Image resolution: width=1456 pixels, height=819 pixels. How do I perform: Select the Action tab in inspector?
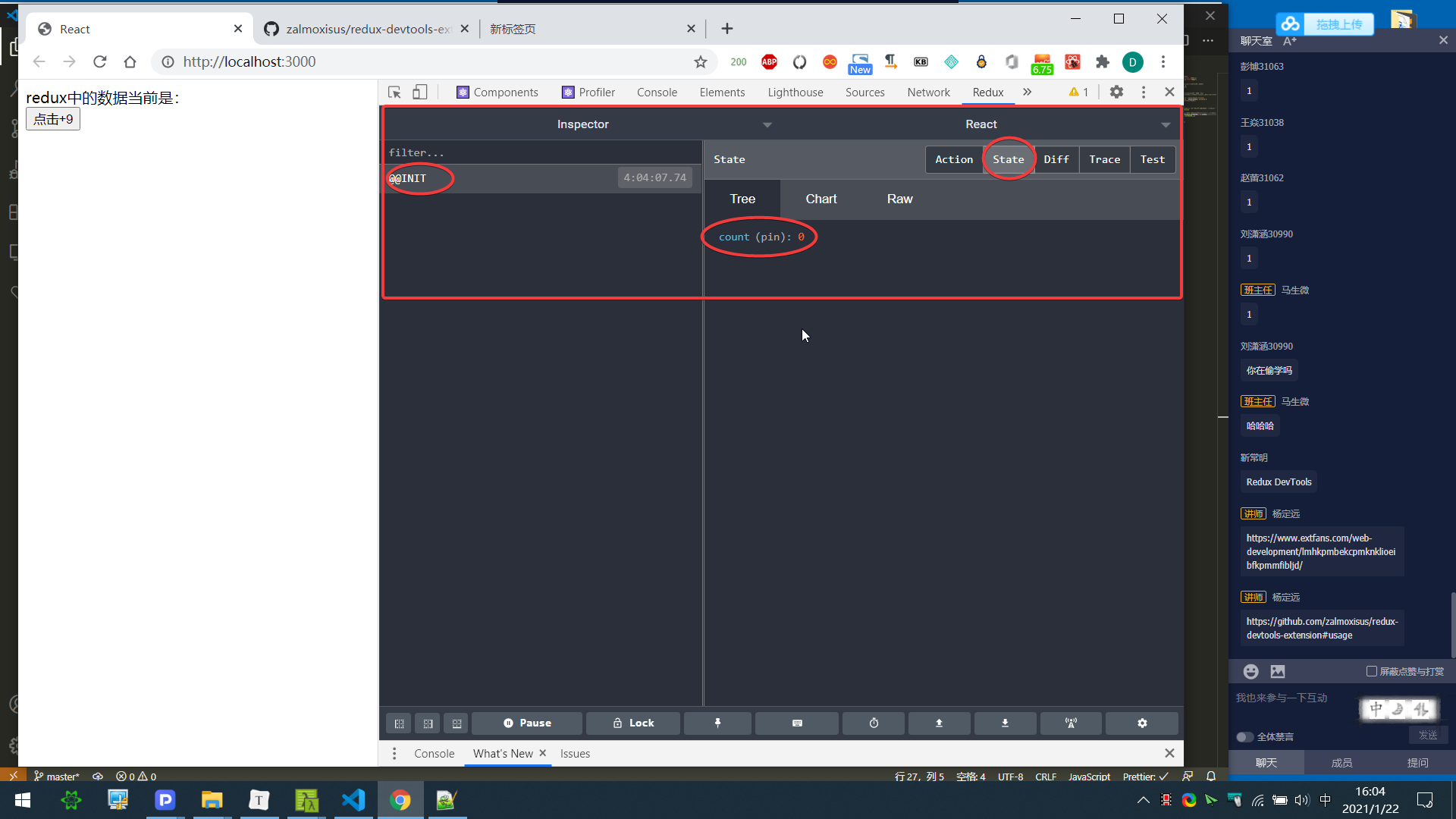(954, 159)
